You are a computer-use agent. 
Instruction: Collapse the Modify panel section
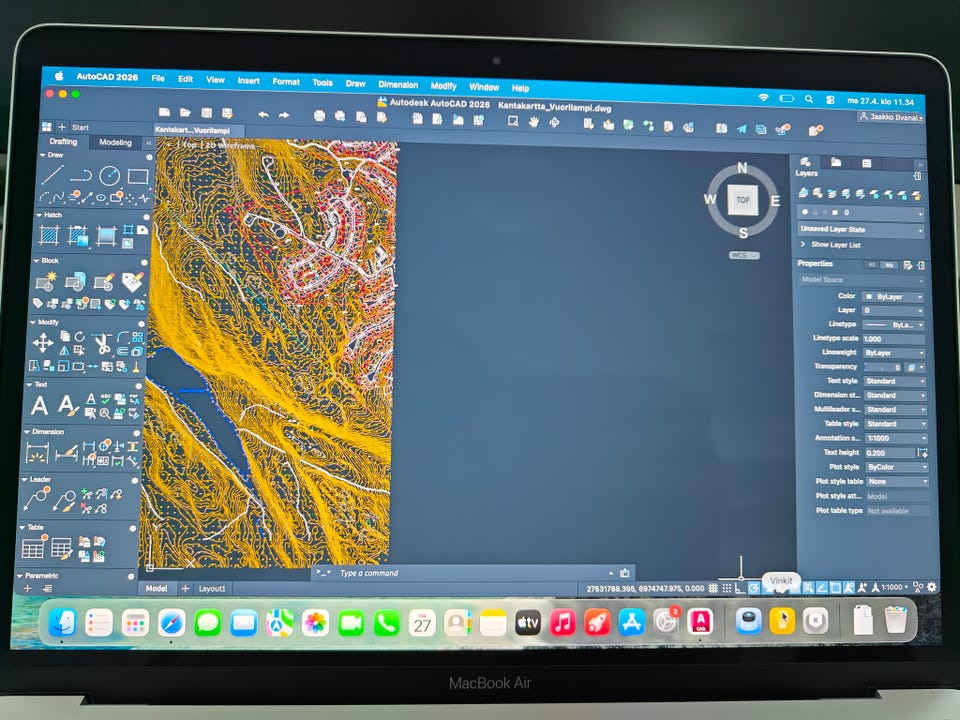tap(32, 322)
